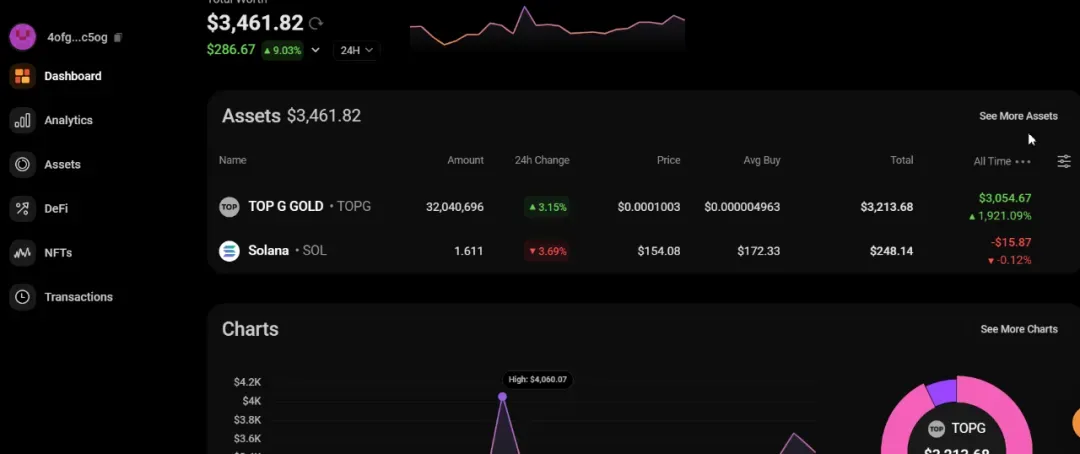Sort by the Price column header
This screenshot has height=454, width=1080.
tap(668, 160)
